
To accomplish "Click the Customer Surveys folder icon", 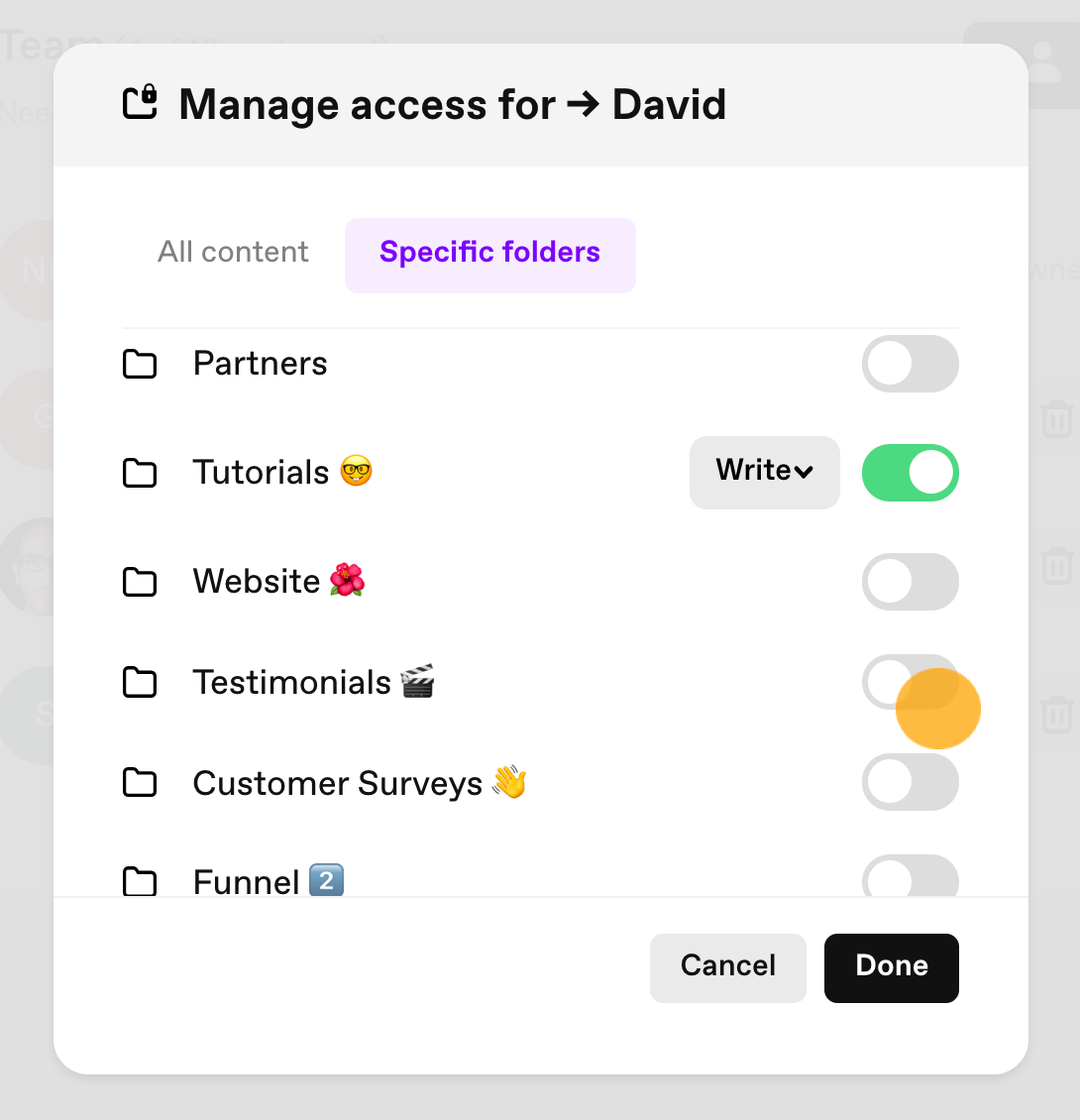I will [140, 782].
